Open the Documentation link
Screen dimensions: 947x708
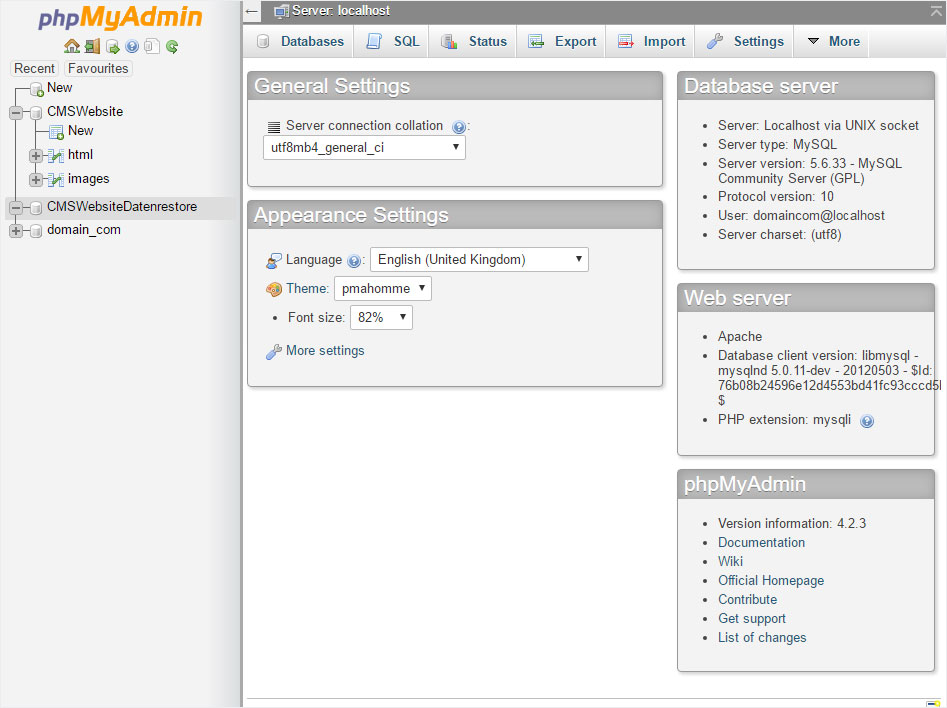(761, 542)
